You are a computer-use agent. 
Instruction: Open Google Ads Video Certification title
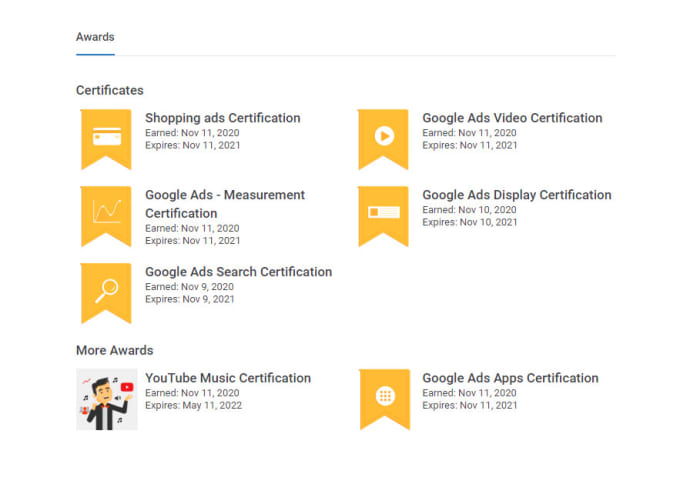pos(512,118)
